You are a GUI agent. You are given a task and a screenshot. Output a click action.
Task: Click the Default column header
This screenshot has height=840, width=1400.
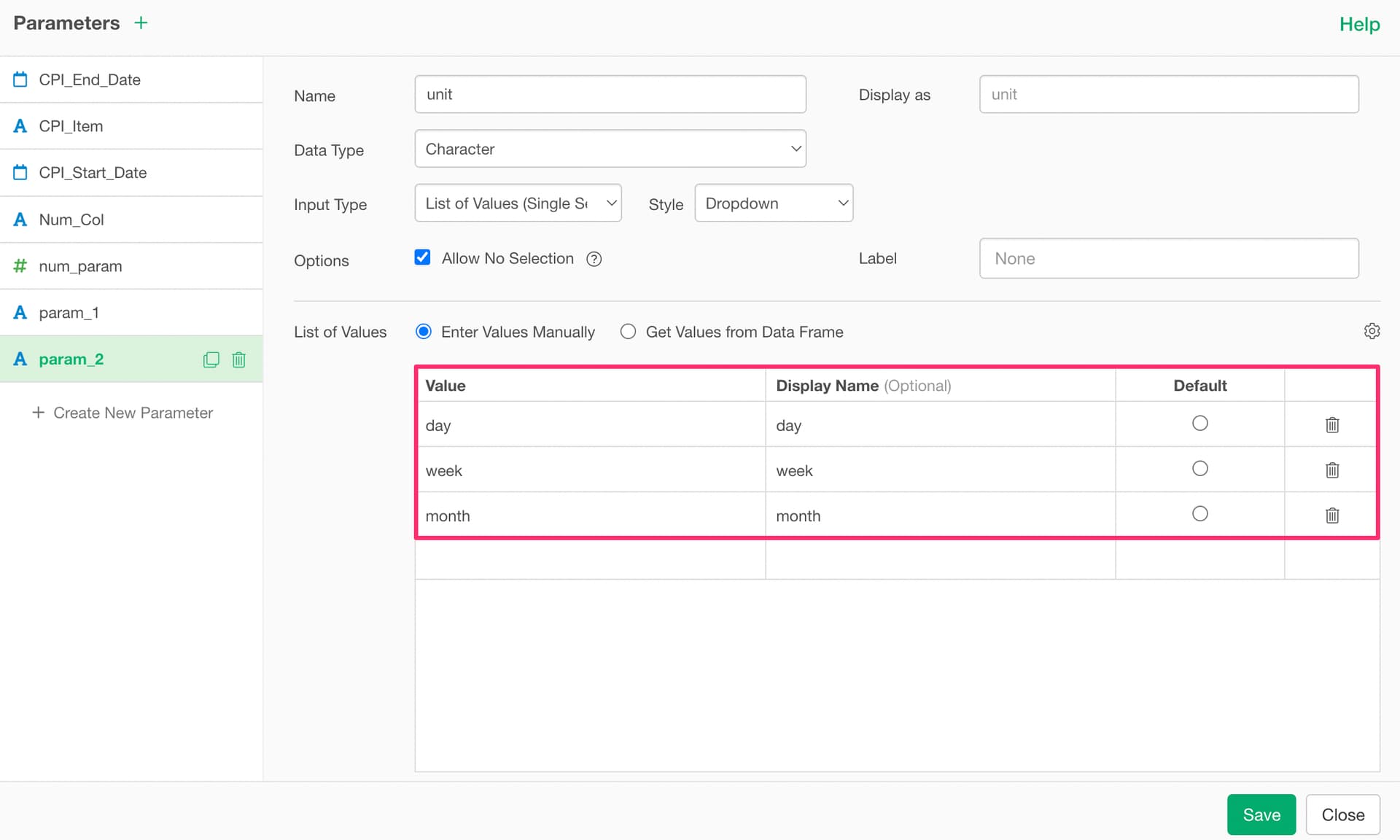click(1200, 386)
